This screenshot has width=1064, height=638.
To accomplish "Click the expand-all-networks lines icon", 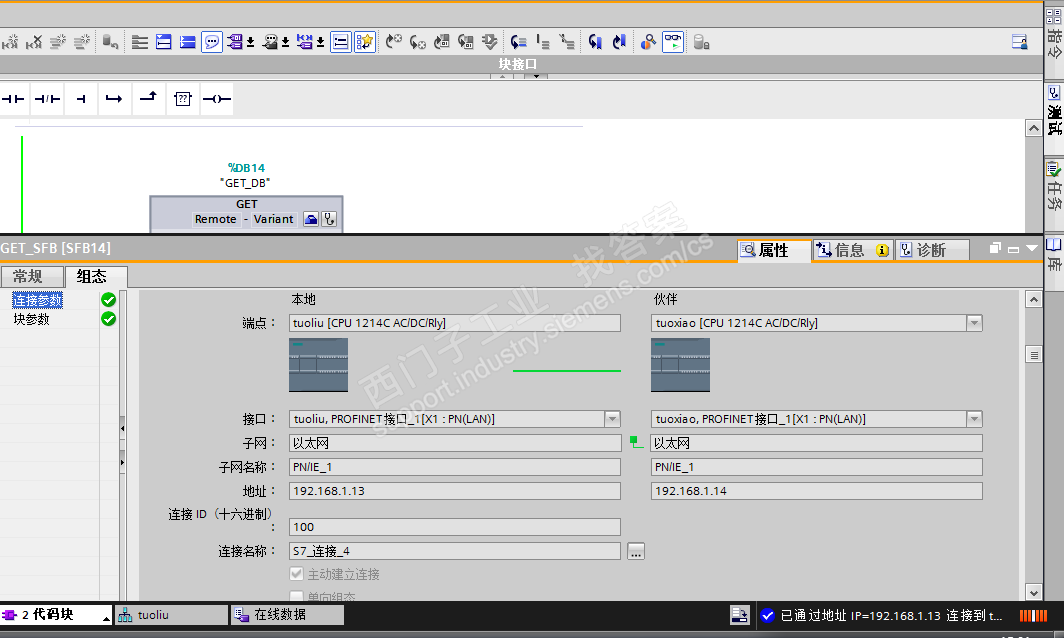I will pos(140,42).
